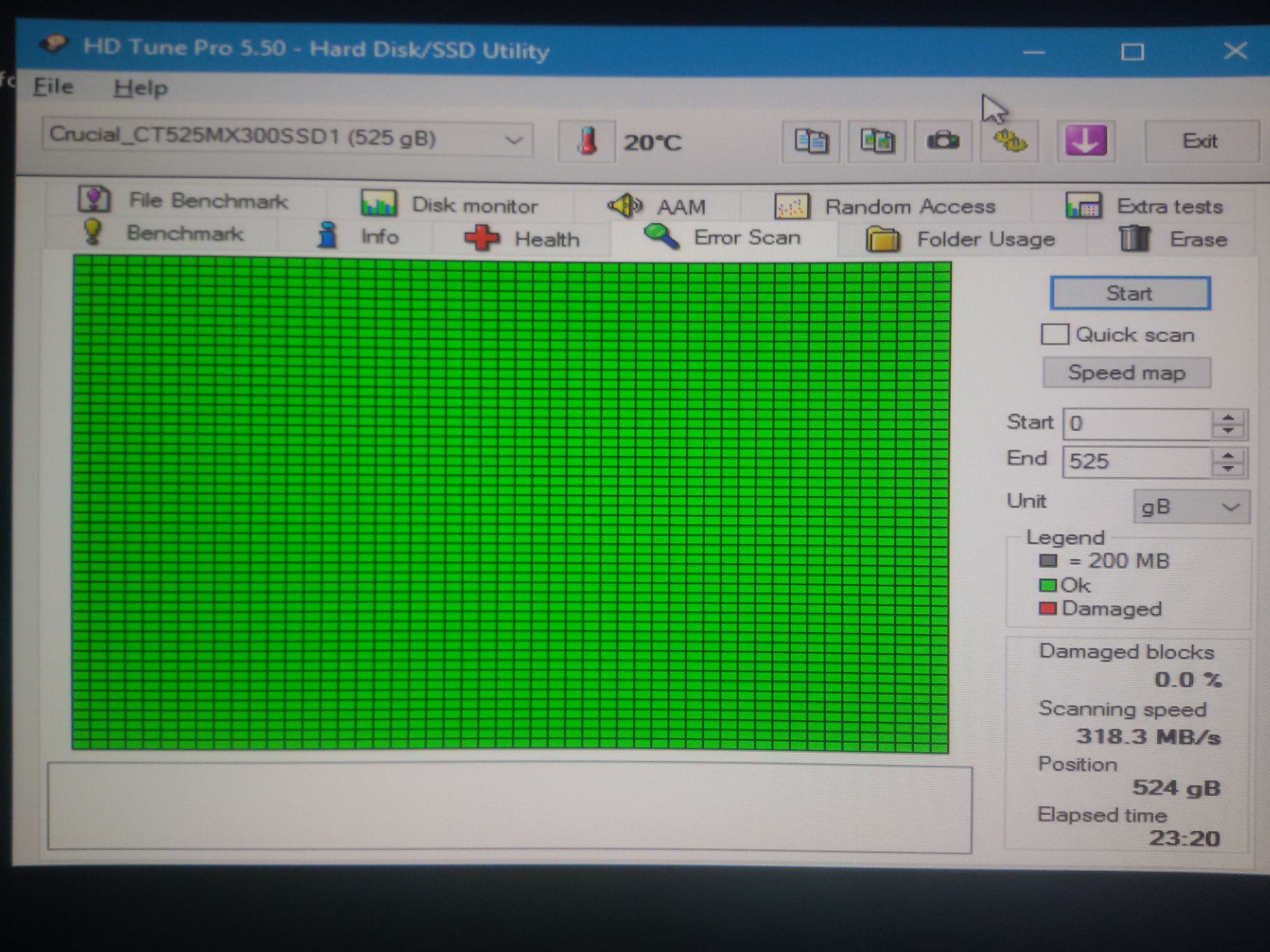Viewport: 1270px width, 952px height.
Task: Open the Help menu
Action: pyautogui.click(x=141, y=88)
